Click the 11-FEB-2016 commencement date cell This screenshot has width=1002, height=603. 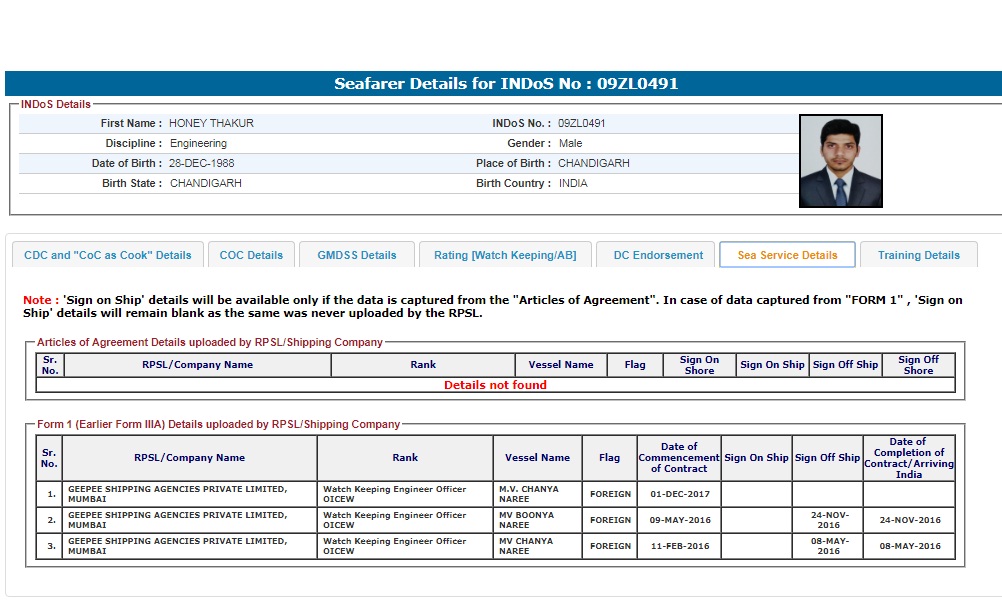pyautogui.click(x=679, y=547)
